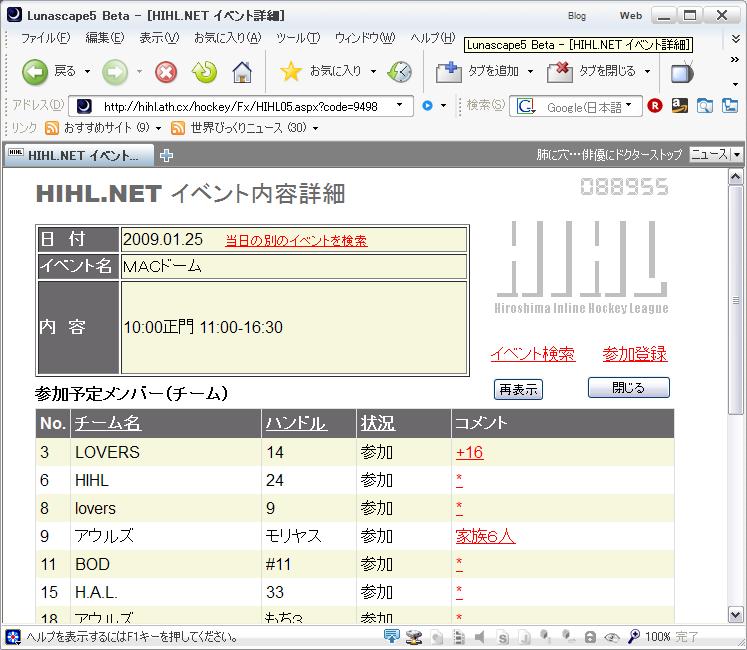Click the new tab plus icon
Screen dimensions: 747x650
coord(167,155)
